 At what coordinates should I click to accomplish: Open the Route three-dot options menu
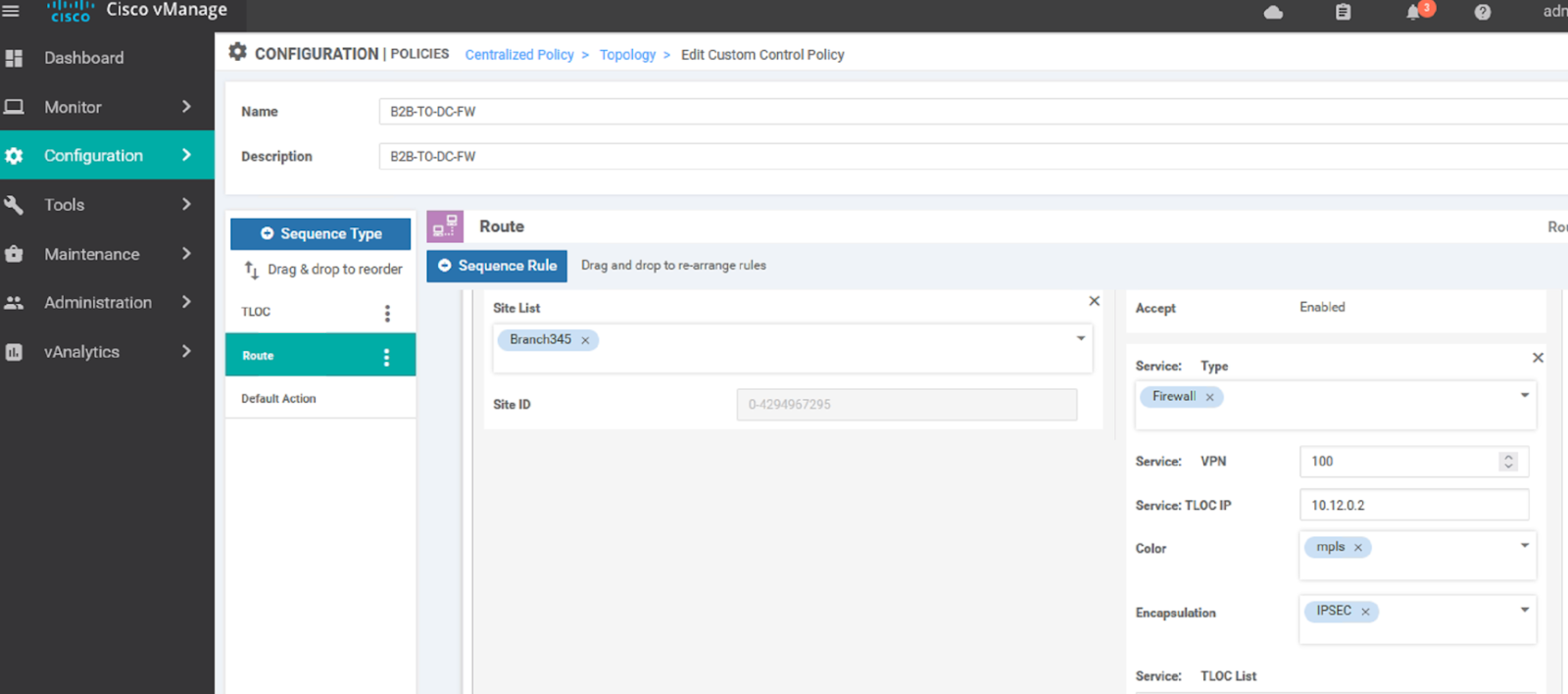387,357
